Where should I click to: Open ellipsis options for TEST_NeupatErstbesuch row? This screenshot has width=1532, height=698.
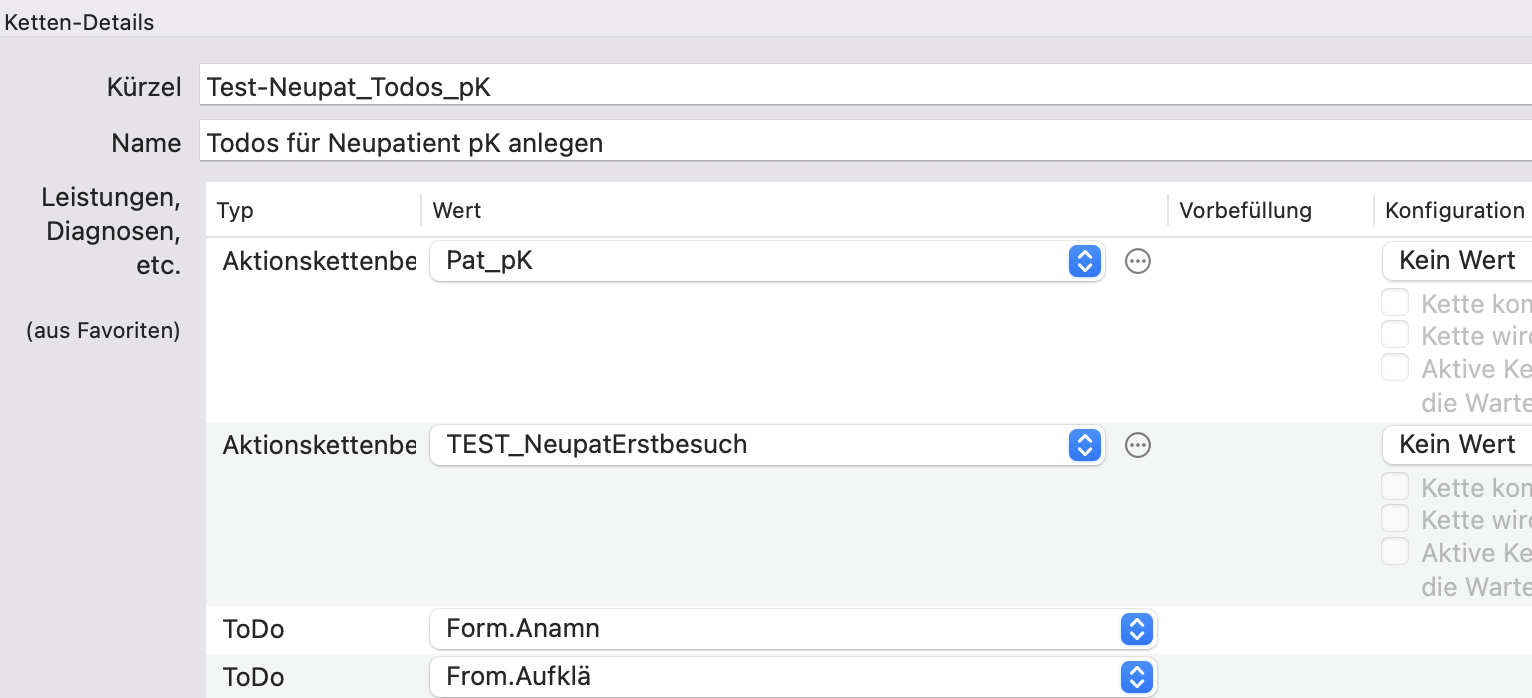[x=1138, y=445]
